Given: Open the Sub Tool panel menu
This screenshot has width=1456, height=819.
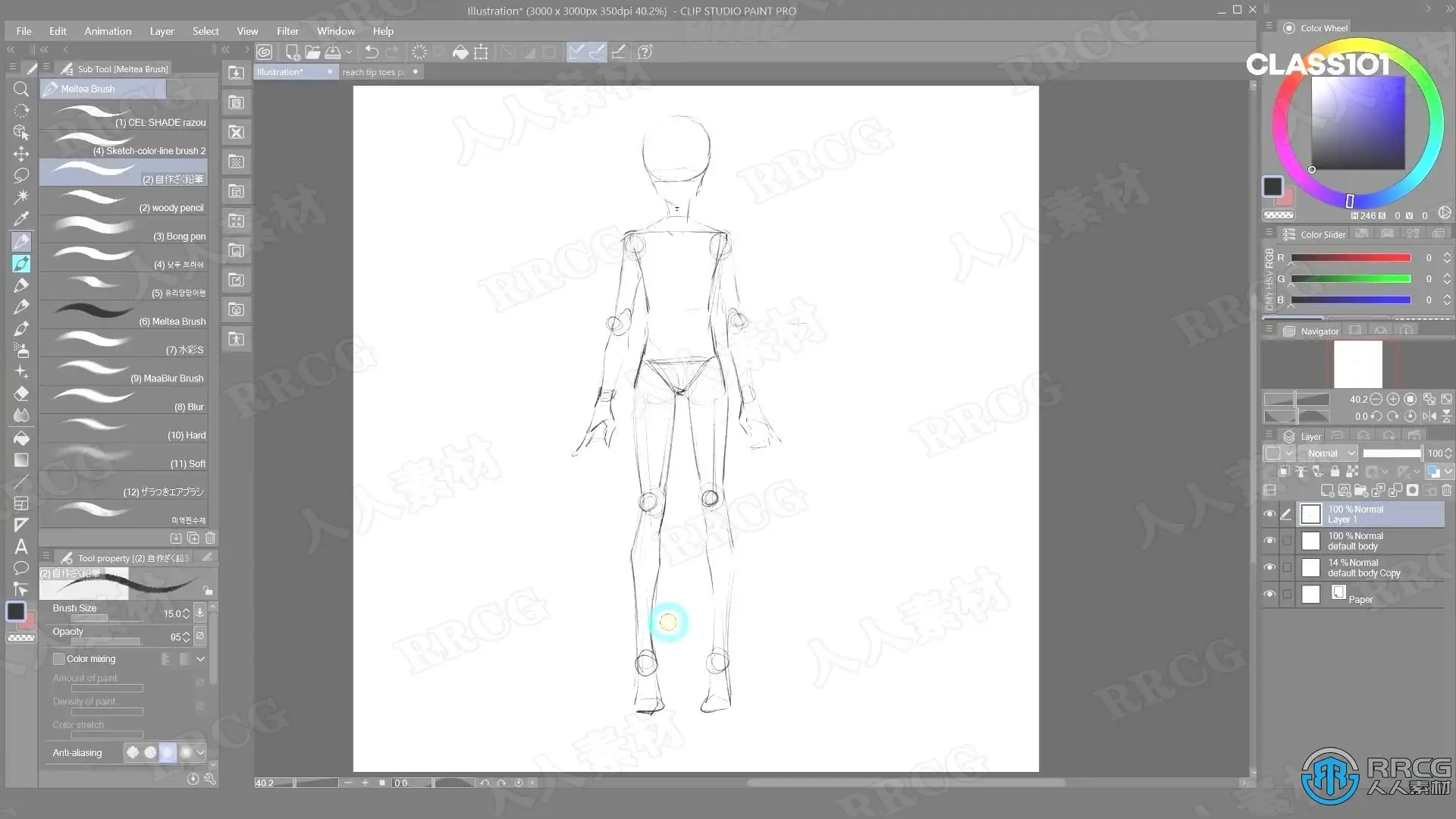Looking at the screenshot, I should click(x=46, y=67).
